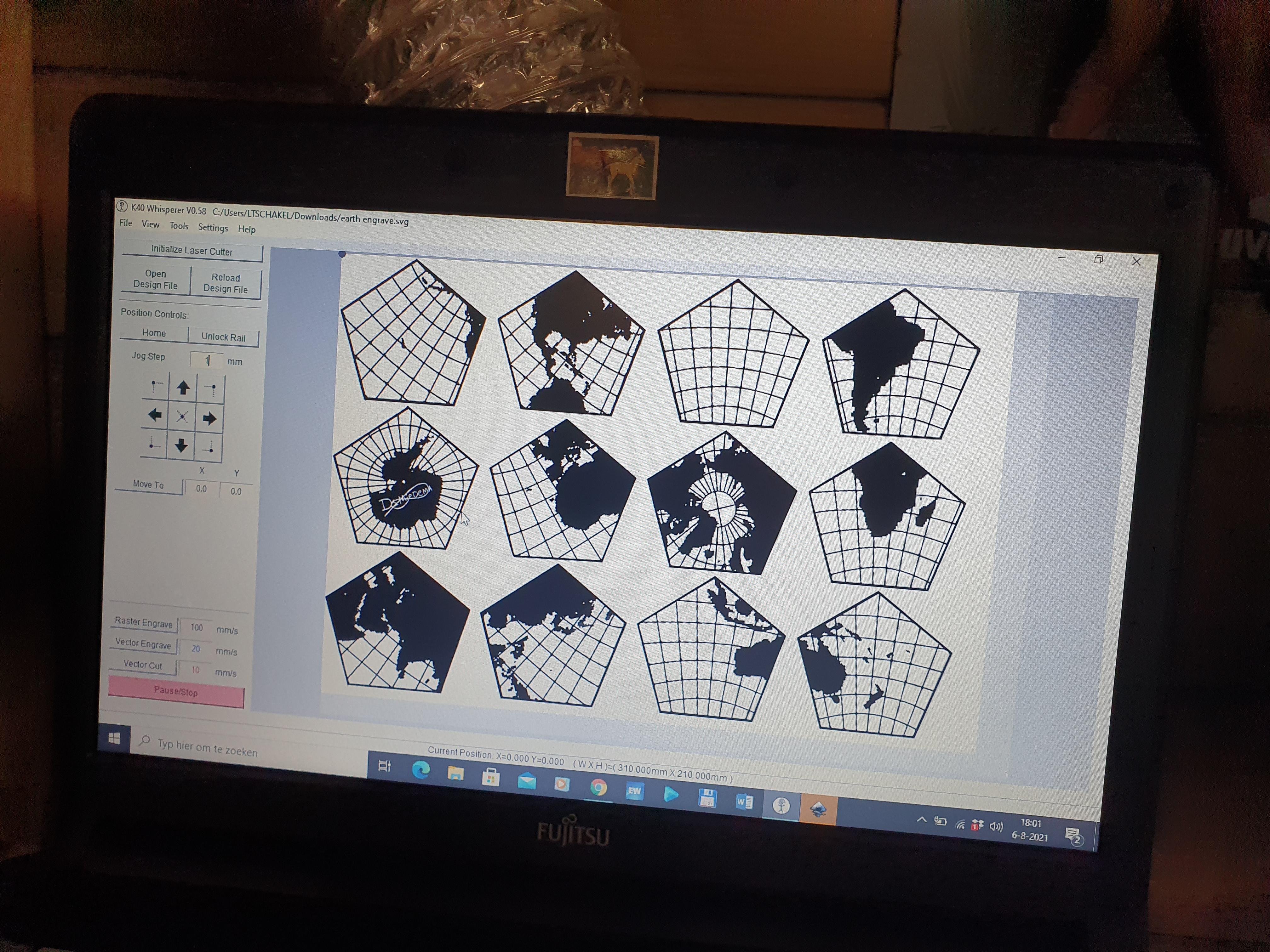Jog laser head up with arrow
This screenshot has width=1270, height=952.
click(183, 388)
